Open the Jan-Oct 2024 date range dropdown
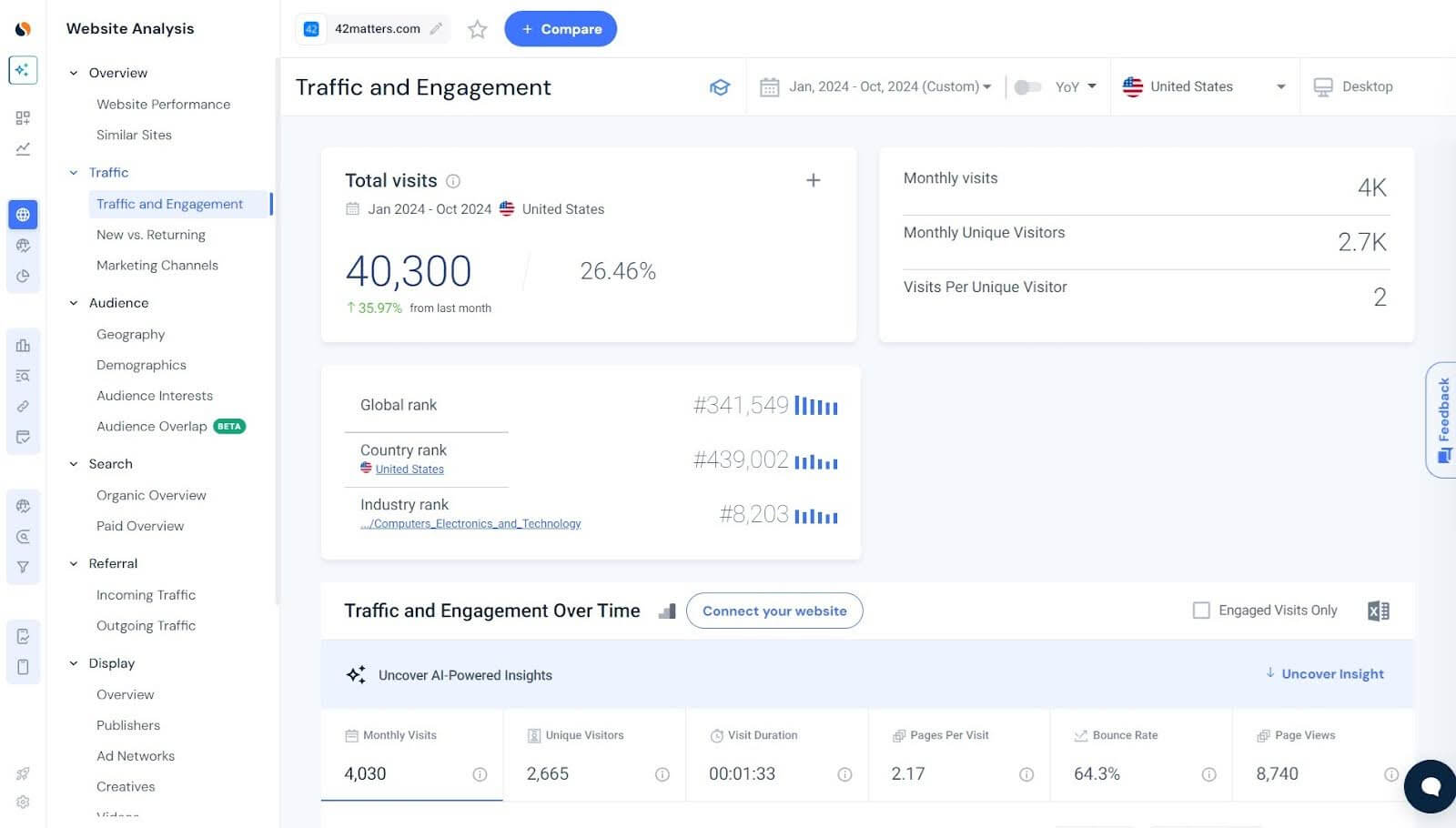The image size is (1456, 828). [878, 86]
